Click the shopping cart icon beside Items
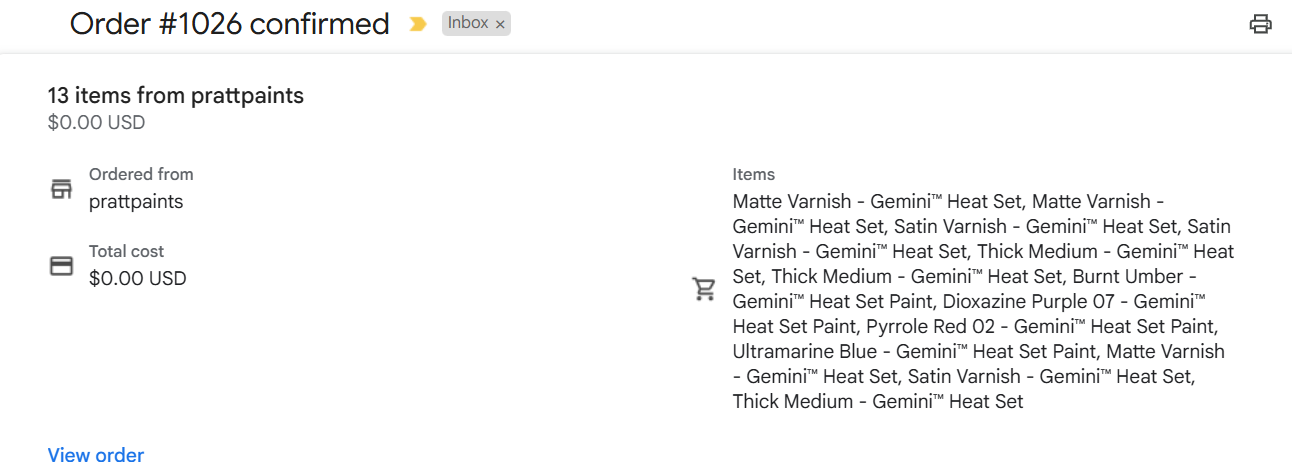 tap(704, 289)
